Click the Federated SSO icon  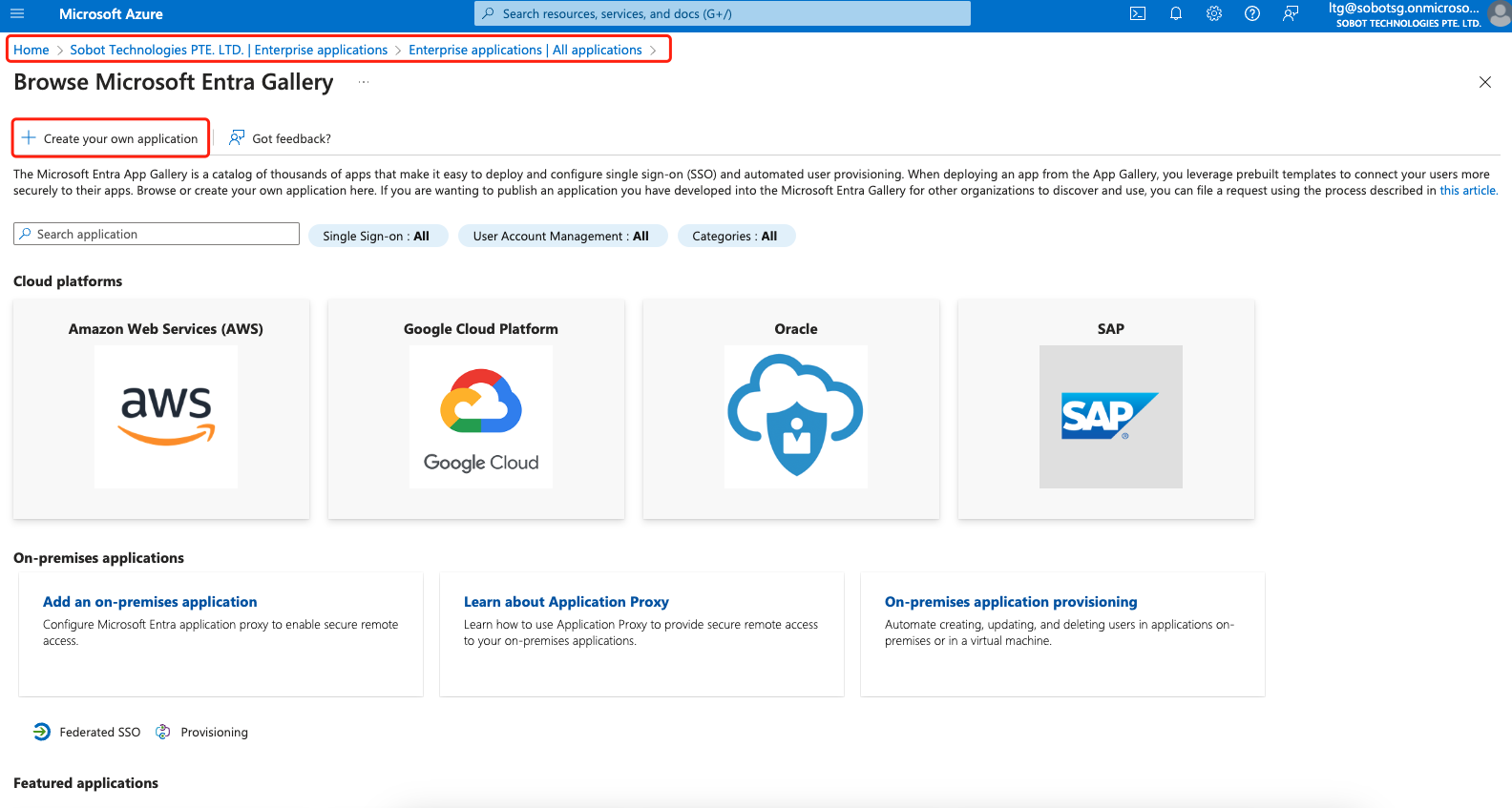(42, 732)
